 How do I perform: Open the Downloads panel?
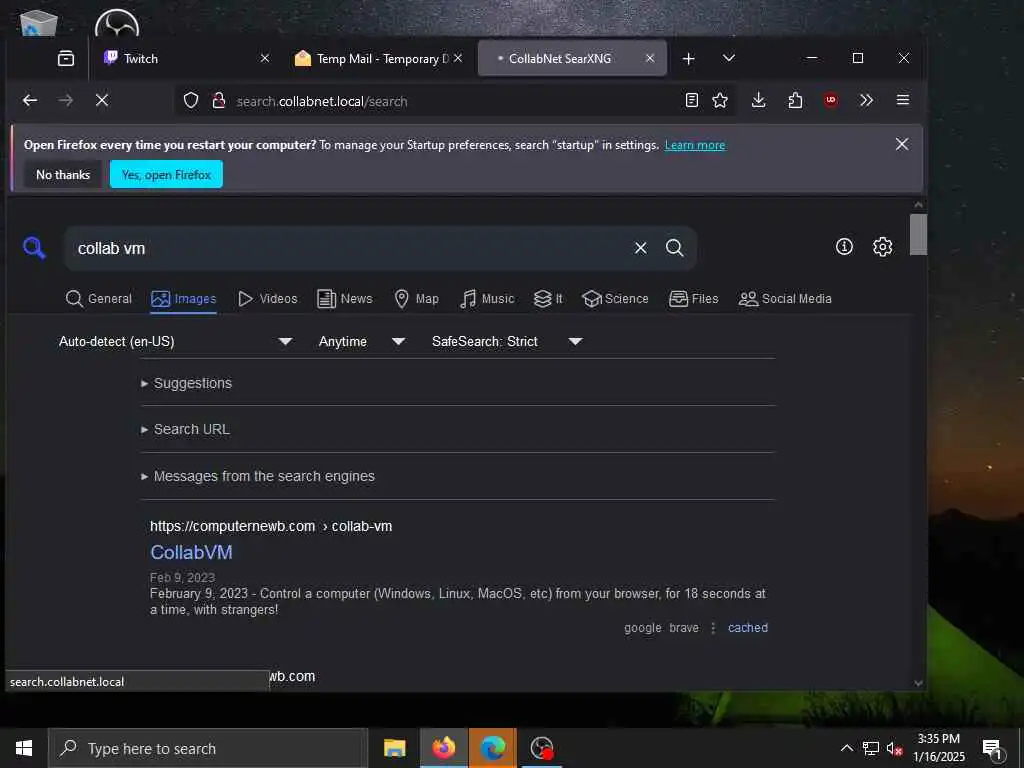tap(758, 100)
